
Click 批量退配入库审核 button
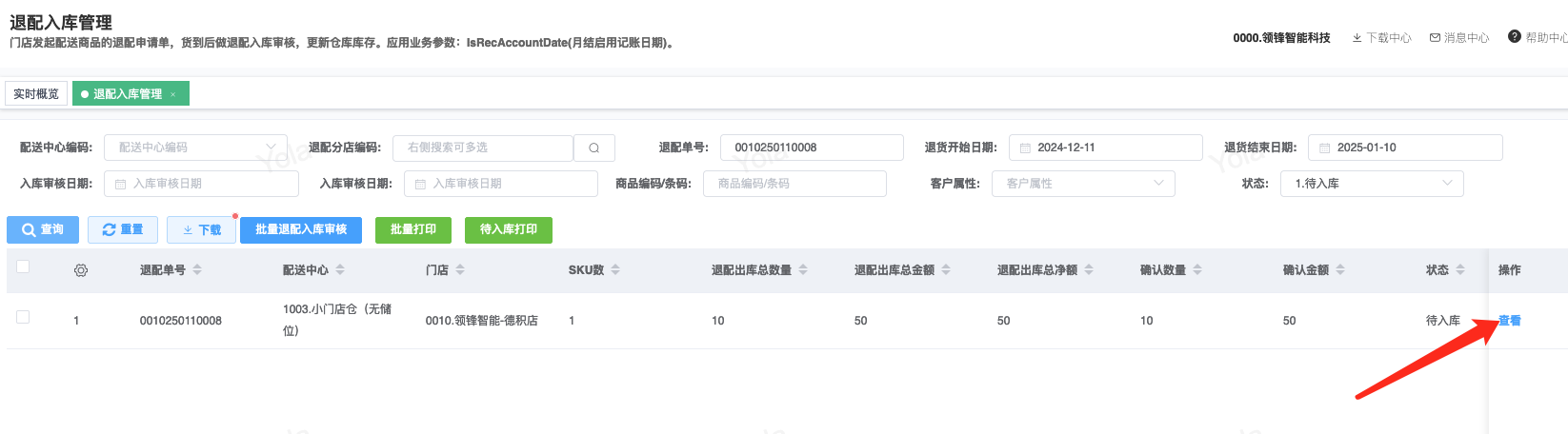[301, 229]
